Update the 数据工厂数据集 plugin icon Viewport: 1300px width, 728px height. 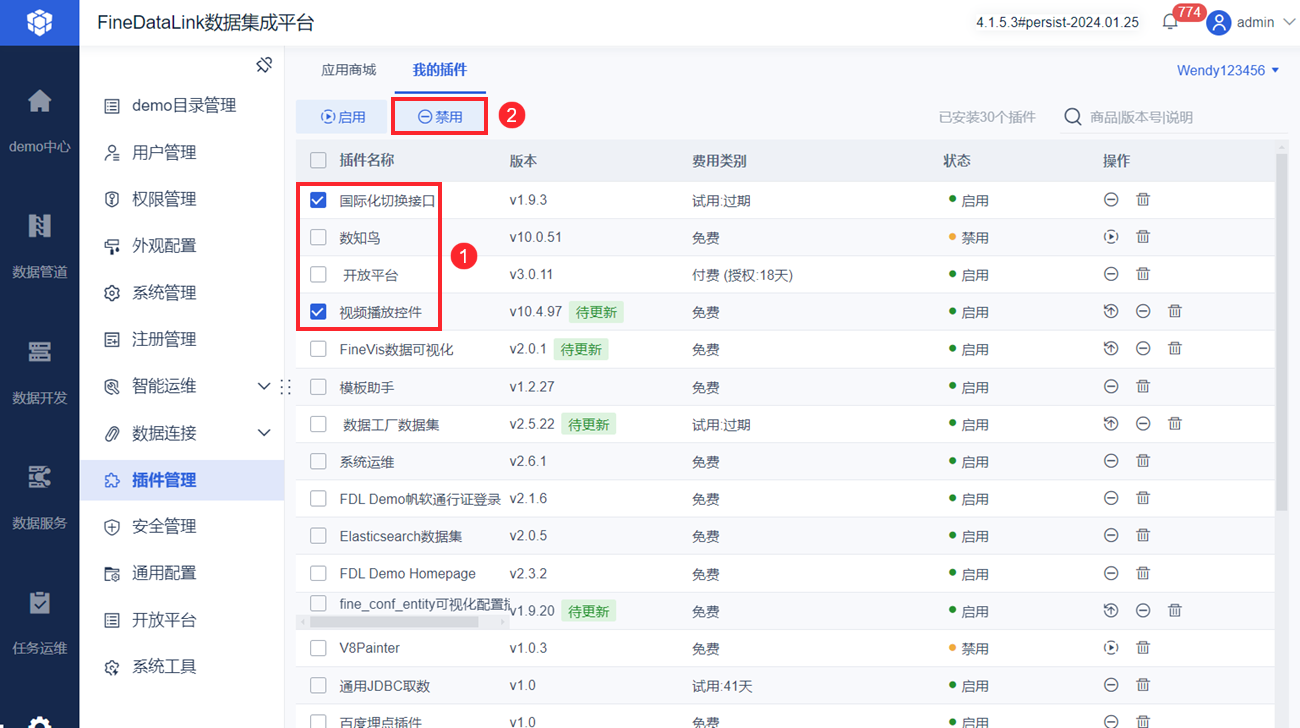coord(1111,423)
